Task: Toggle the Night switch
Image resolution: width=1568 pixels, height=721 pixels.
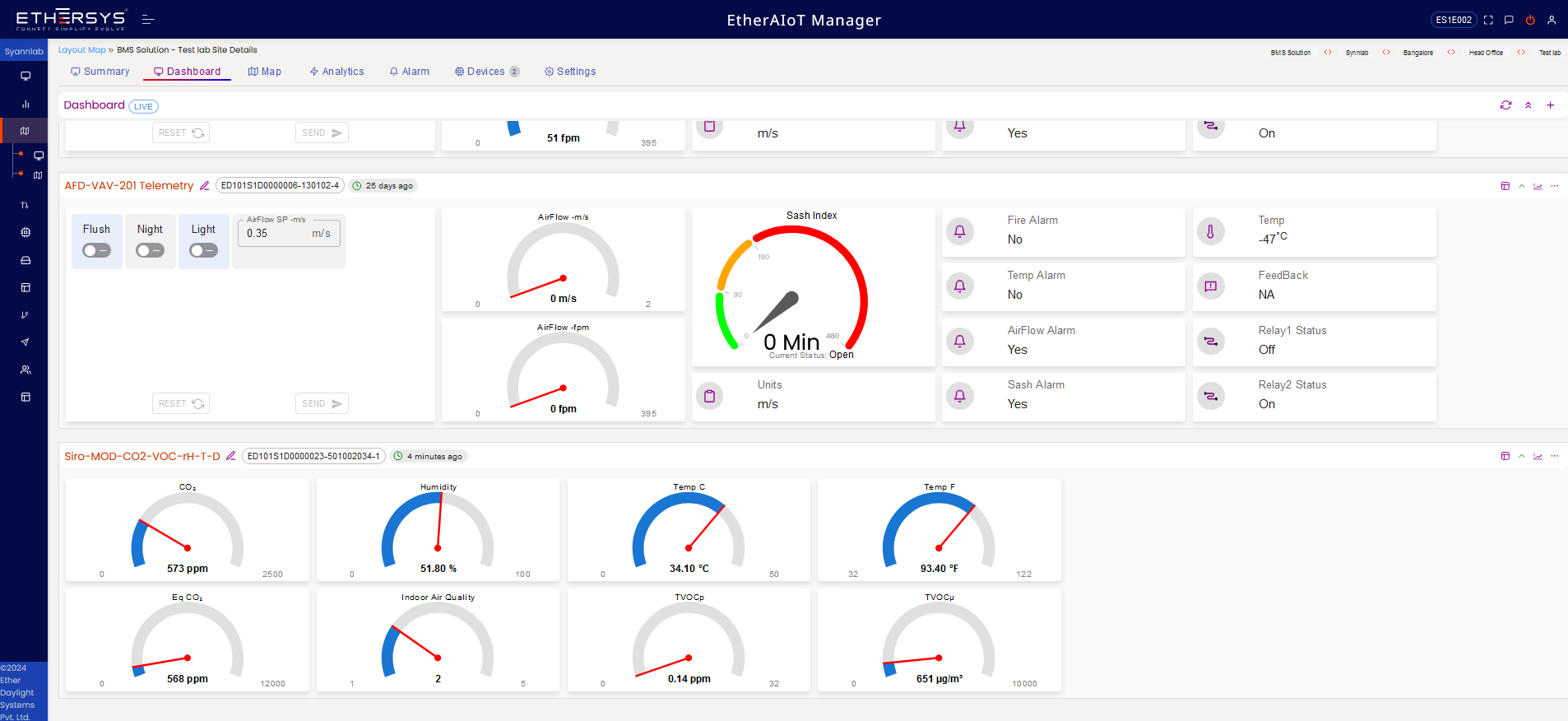Action: pos(150,250)
